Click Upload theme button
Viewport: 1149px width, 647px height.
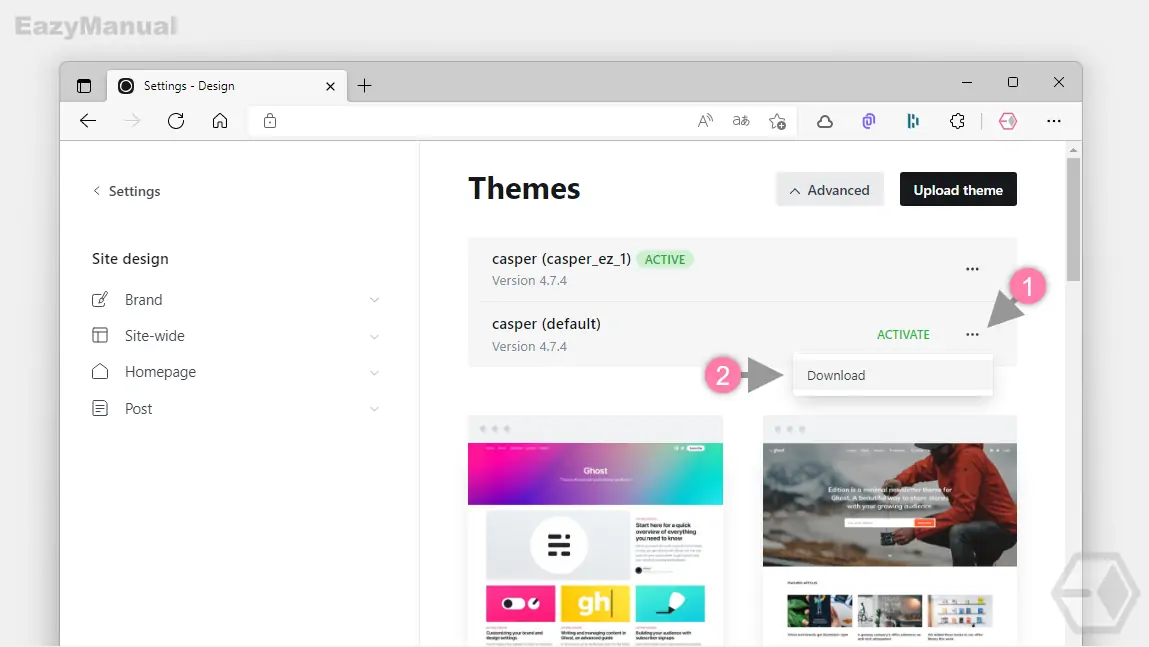click(958, 190)
